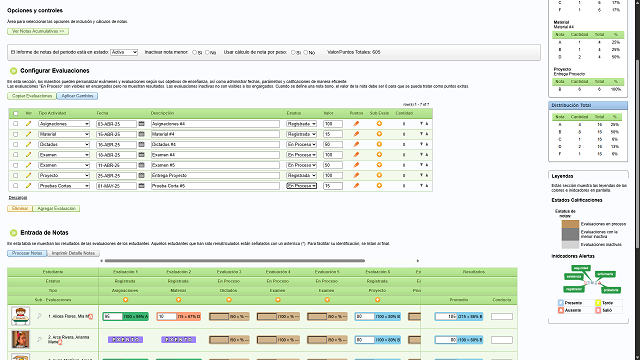Click the Procesar Notas button
This screenshot has width=640, height=360.
27,253
